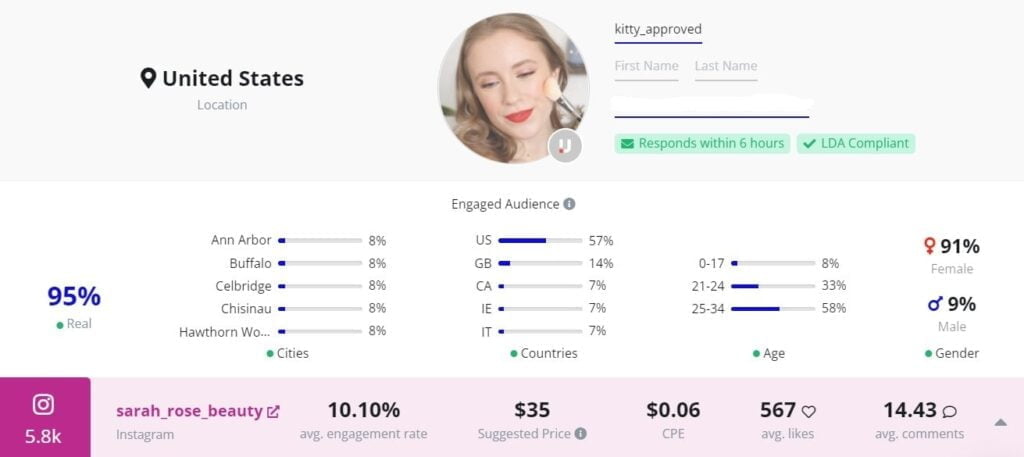1024x457 pixels.
Task: Click the external link icon next to sarah_rose_beauty
Action: pyautogui.click(x=273, y=411)
